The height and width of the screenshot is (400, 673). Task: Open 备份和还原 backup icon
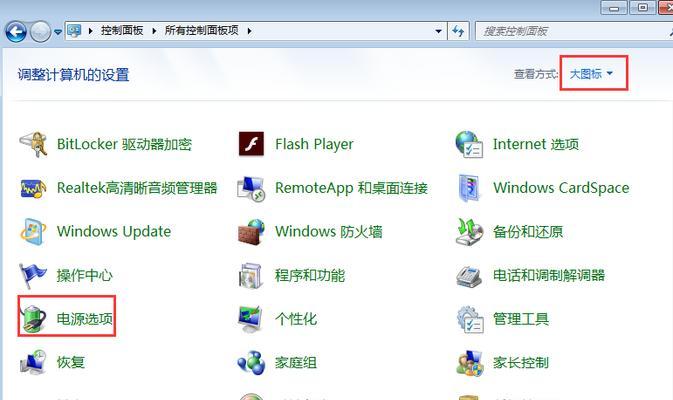[x=469, y=232]
